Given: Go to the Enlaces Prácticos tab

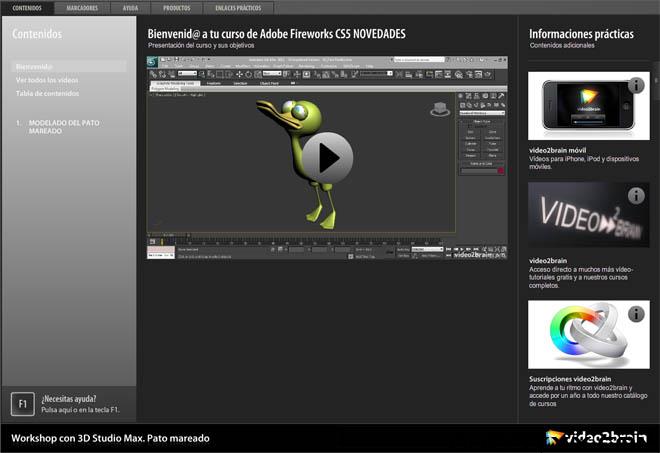Looking at the screenshot, I should pyautogui.click(x=238, y=8).
